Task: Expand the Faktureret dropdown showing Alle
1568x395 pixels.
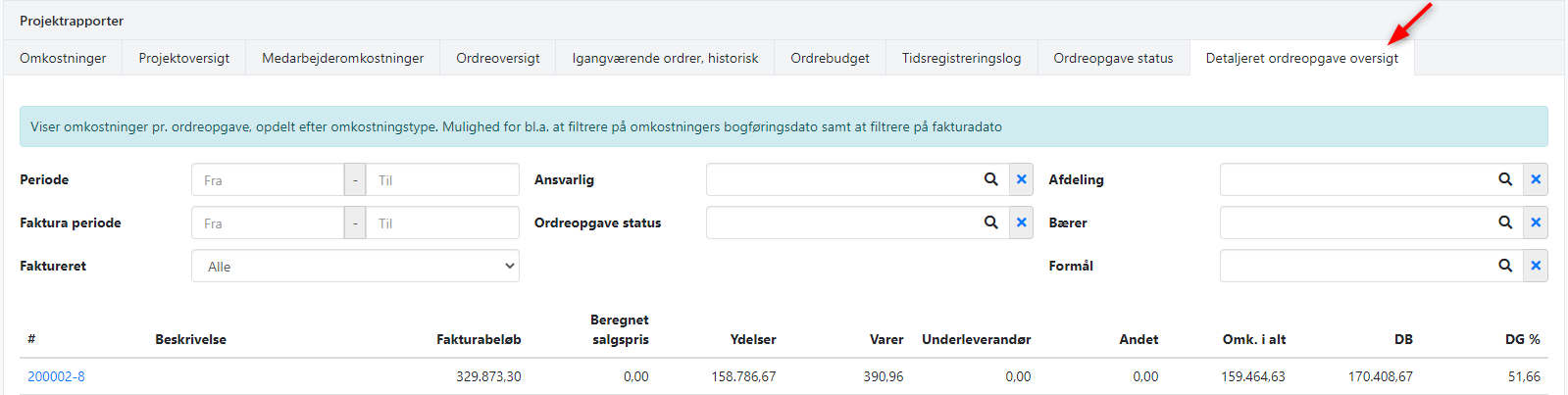Action: (x=355, y=267)
